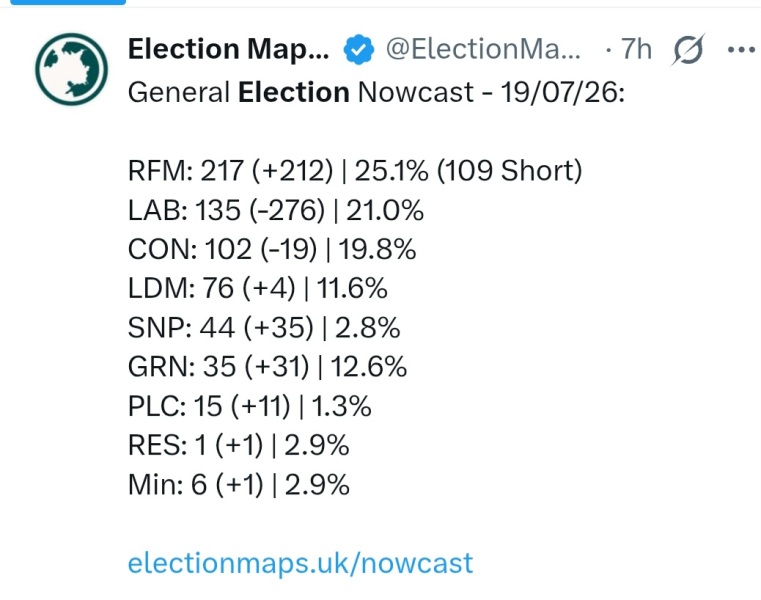Follow the electionmaps.uk/nowcast link

pyautogui.click(x=300, y=563)
